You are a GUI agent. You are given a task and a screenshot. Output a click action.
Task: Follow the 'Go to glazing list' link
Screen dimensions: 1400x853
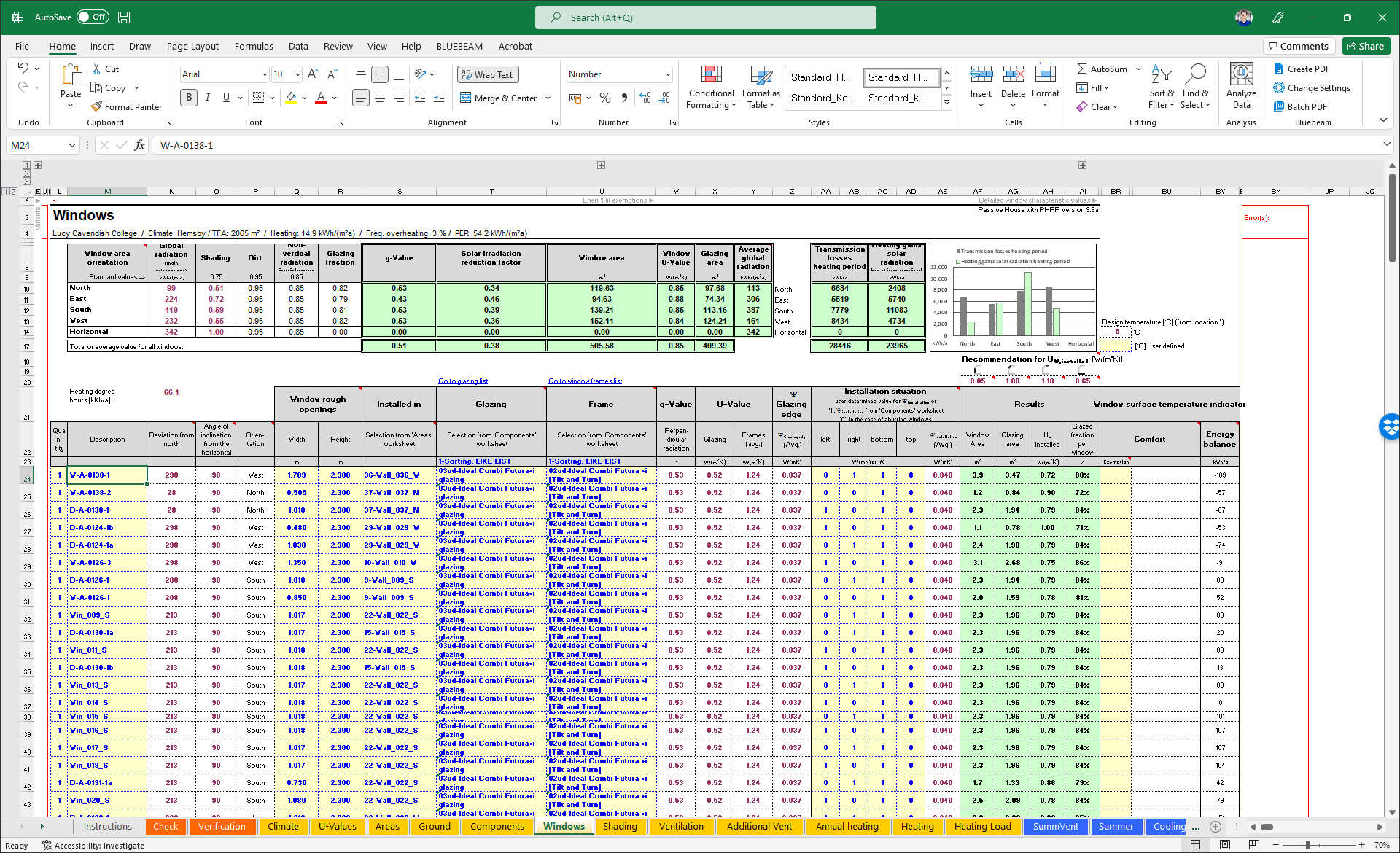(x=463, y=381)
